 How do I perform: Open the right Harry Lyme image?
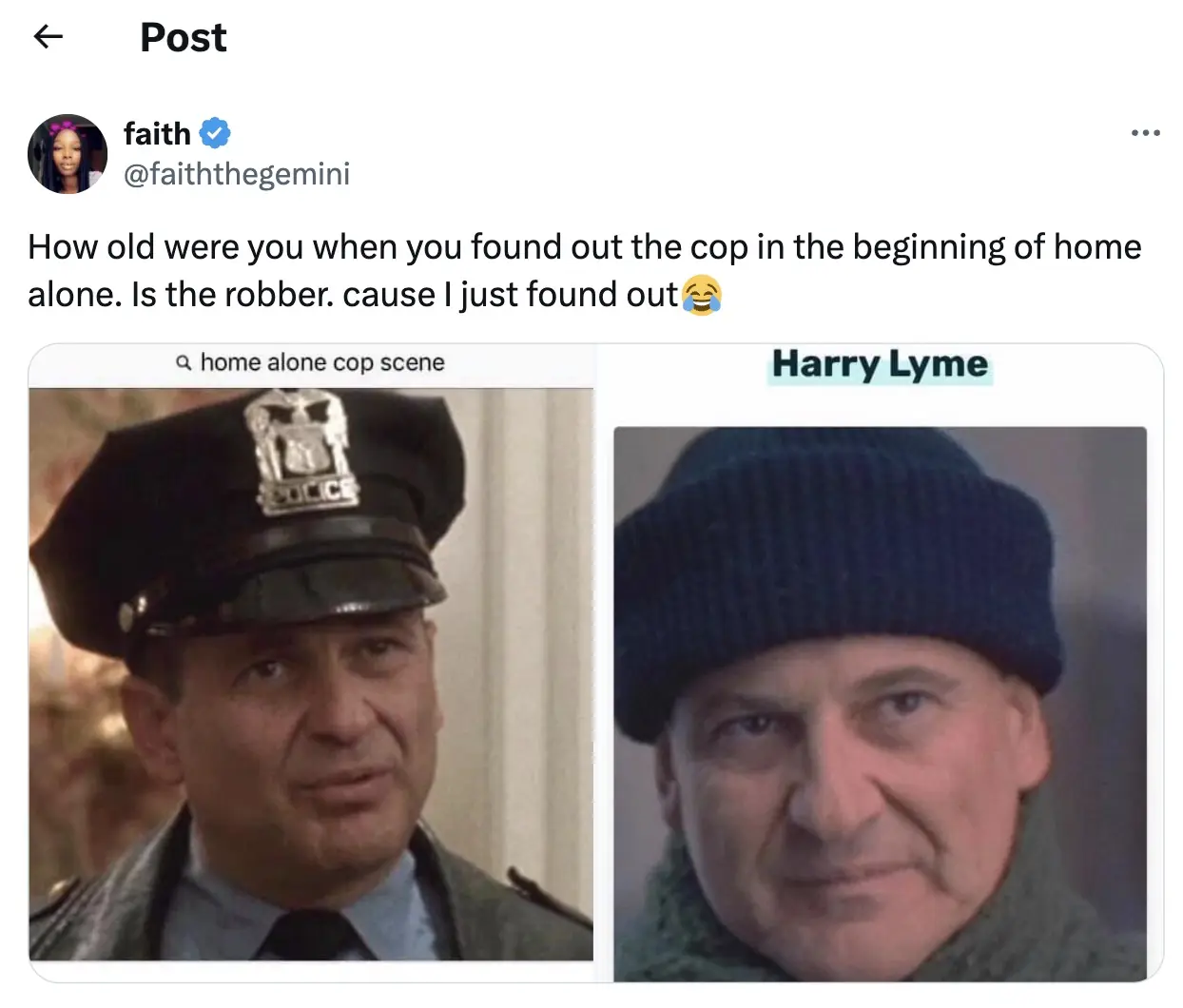point(880,704)
